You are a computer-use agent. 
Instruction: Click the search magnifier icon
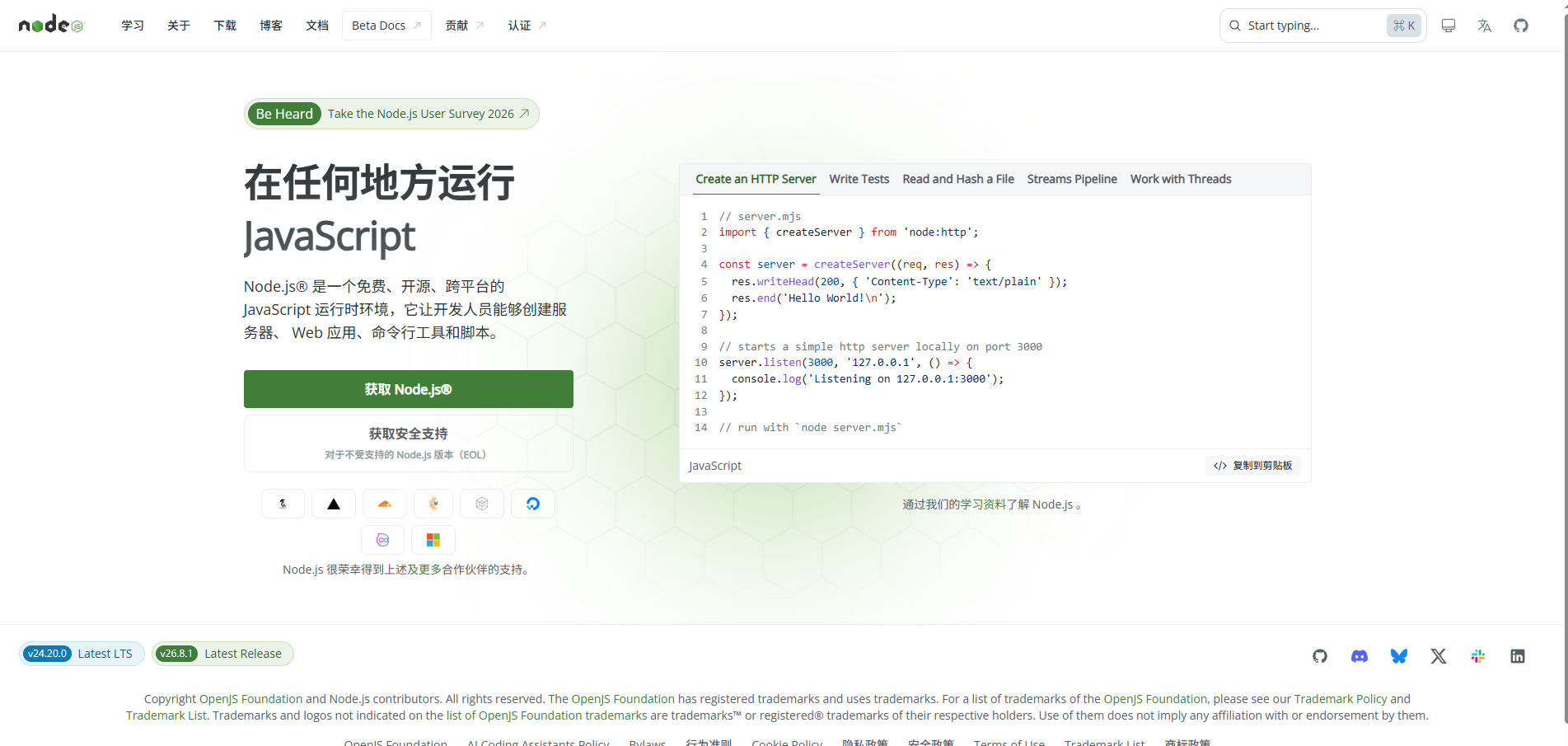pyautogui.click(x=1235, y=26)
